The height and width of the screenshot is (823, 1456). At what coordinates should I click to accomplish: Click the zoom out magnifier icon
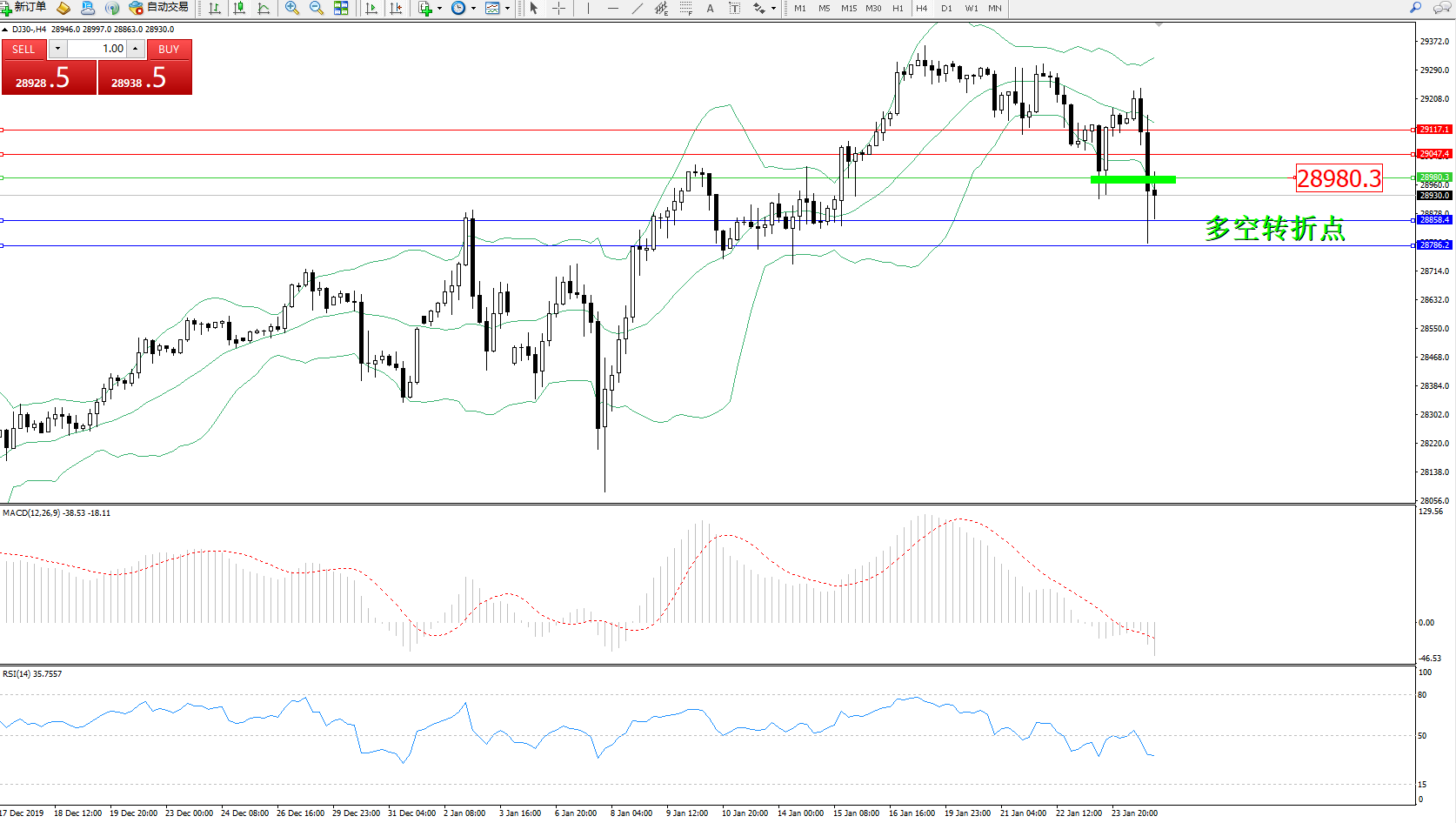pyautogui.click(x=317, y=8)
